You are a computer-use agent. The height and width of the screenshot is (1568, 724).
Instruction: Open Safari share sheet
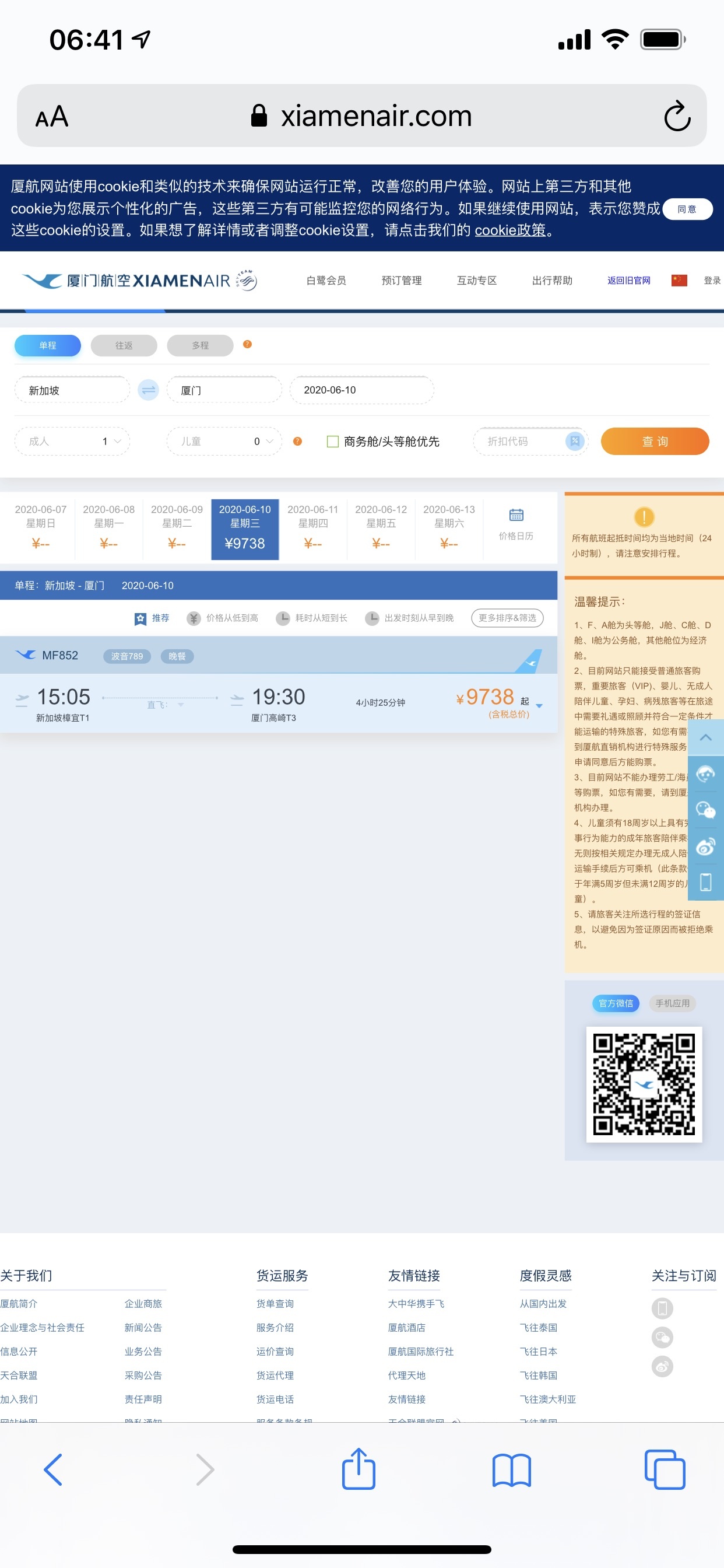coord(359,1469)
